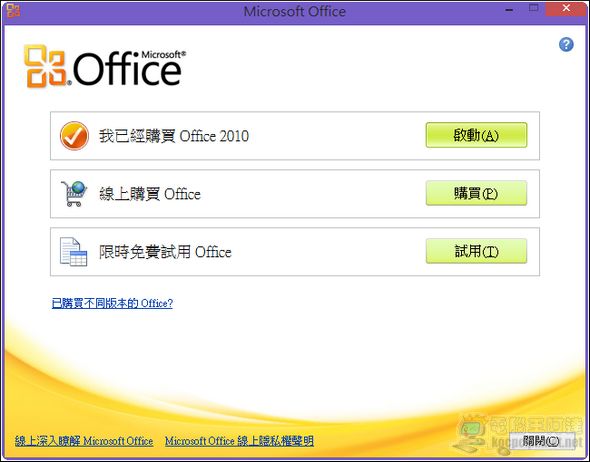This screenshot has height=462, width=590.
Task: Choose the 購買(P) purchase button
Action: pyautogui.click(x=476, y=193)
